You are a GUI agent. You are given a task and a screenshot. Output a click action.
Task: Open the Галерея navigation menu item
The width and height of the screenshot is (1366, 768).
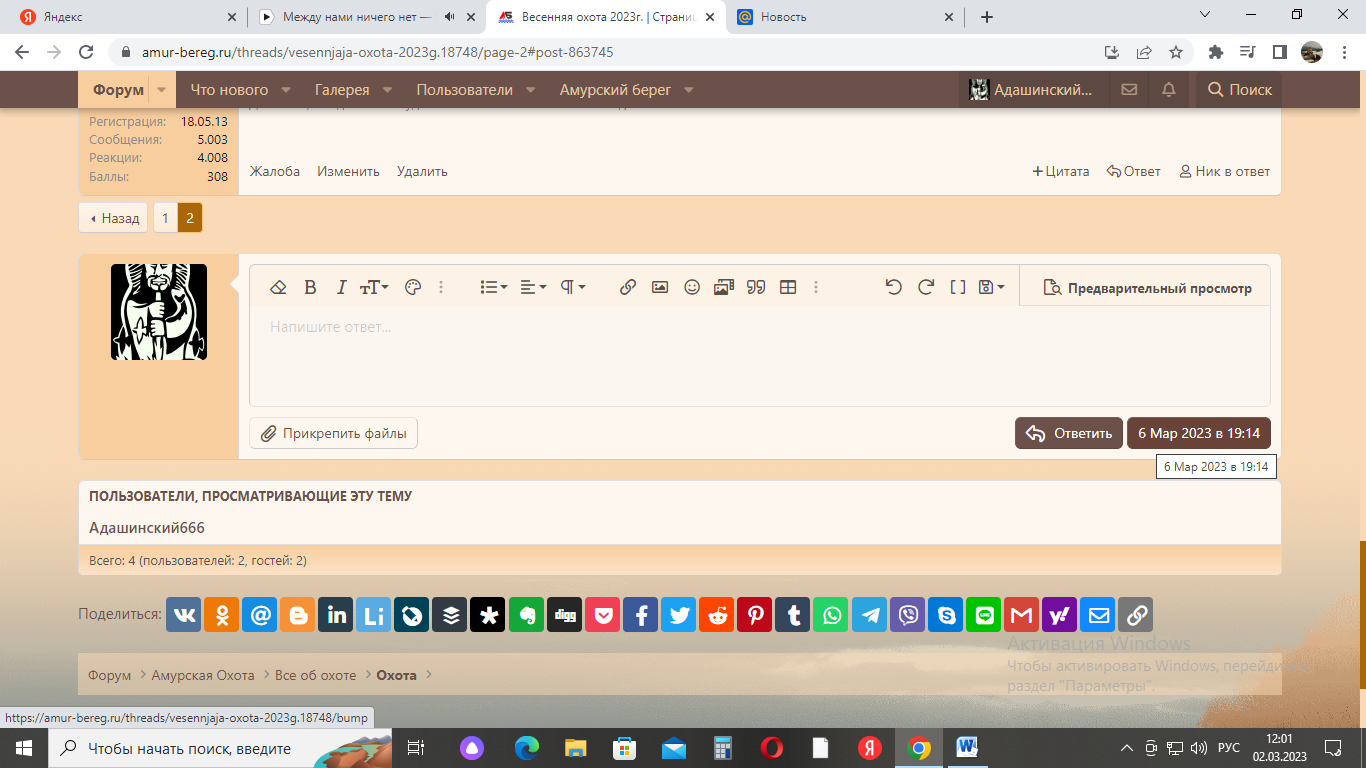coord(342,90)
